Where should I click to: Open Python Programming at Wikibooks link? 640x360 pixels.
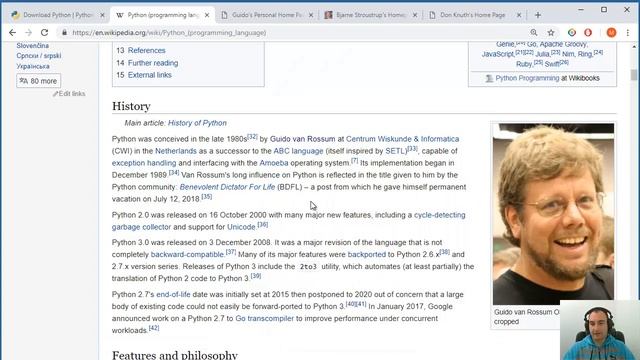pos(527,78)
